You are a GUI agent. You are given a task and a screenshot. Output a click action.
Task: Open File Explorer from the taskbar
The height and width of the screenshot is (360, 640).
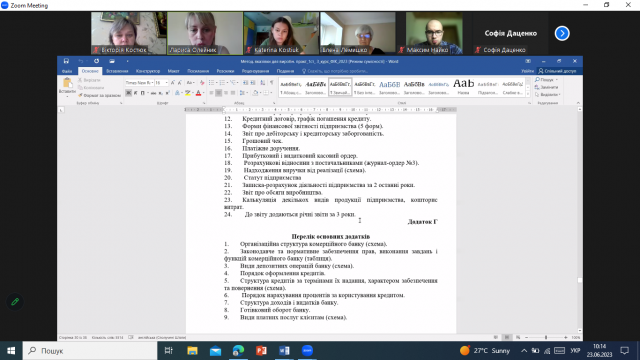[192, 351]
